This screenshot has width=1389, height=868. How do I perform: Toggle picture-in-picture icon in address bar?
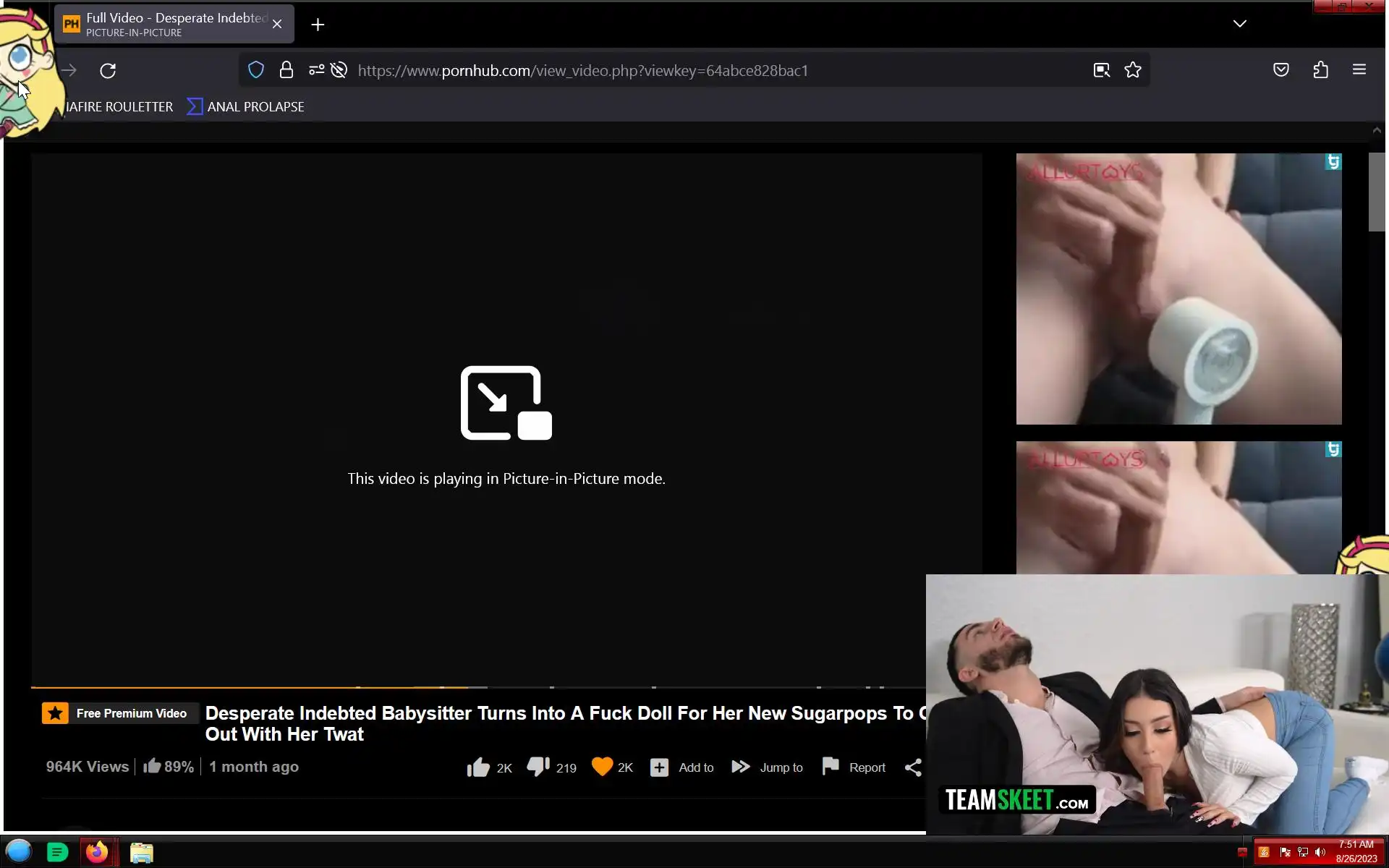click(x=1101, y=70)
